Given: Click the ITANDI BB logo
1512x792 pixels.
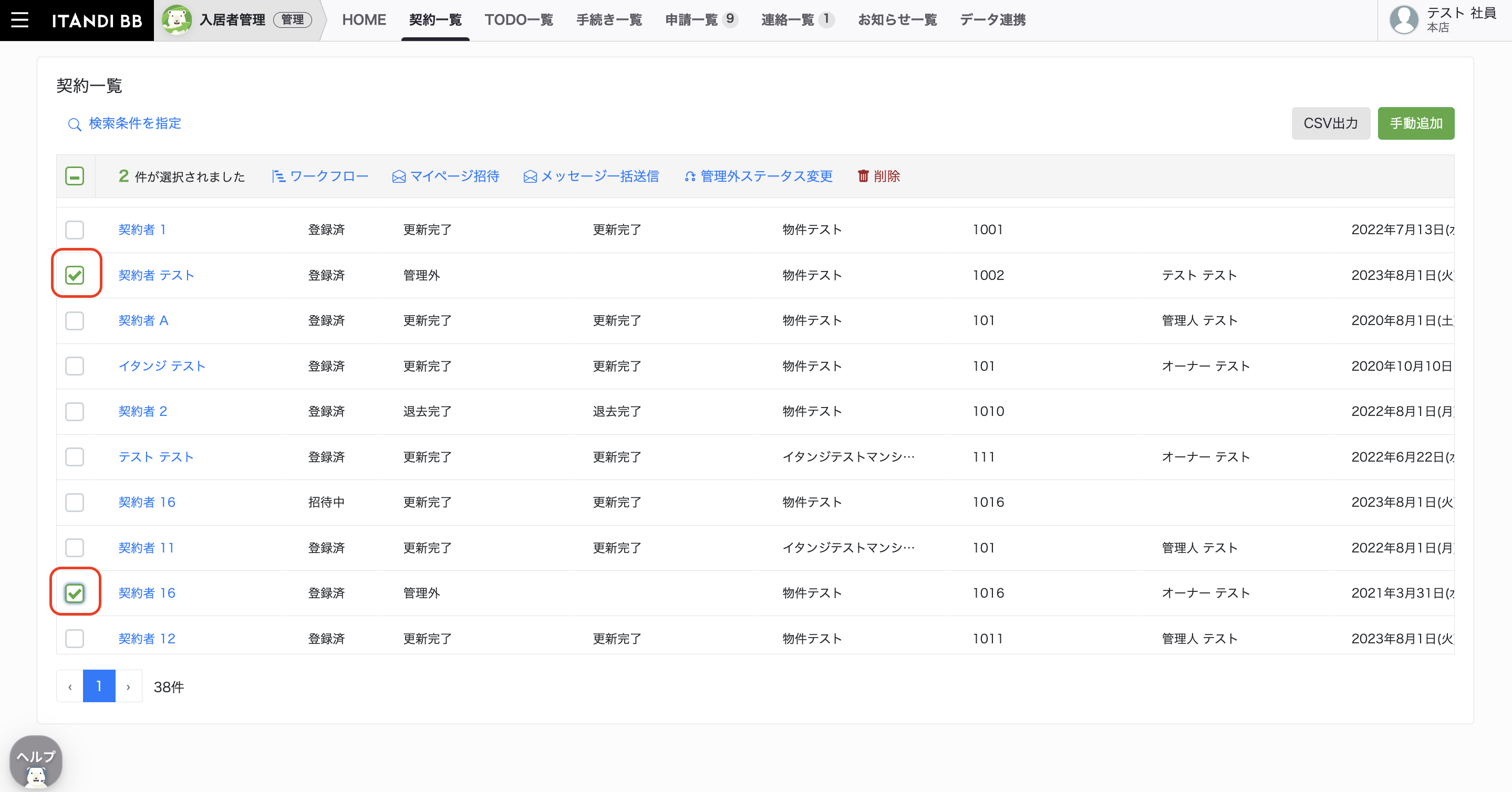Looking at the screenshot, I should (x=97, y=20).
